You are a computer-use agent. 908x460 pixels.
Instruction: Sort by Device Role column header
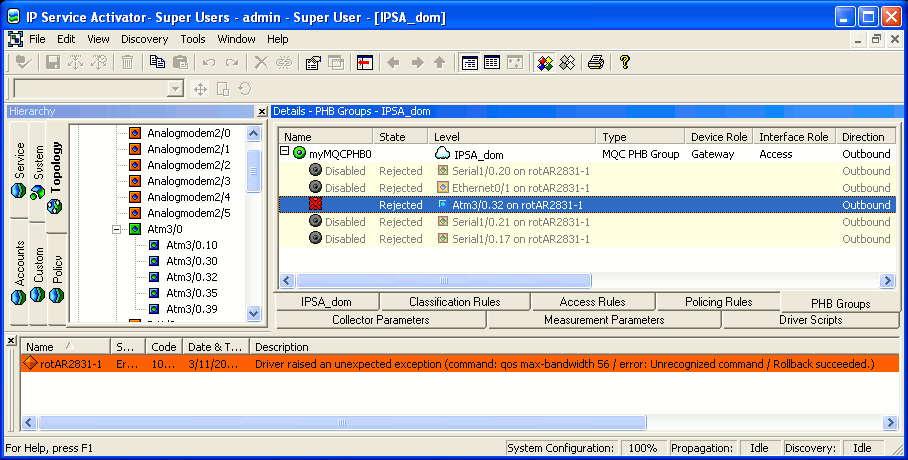(x=719, y=137)
